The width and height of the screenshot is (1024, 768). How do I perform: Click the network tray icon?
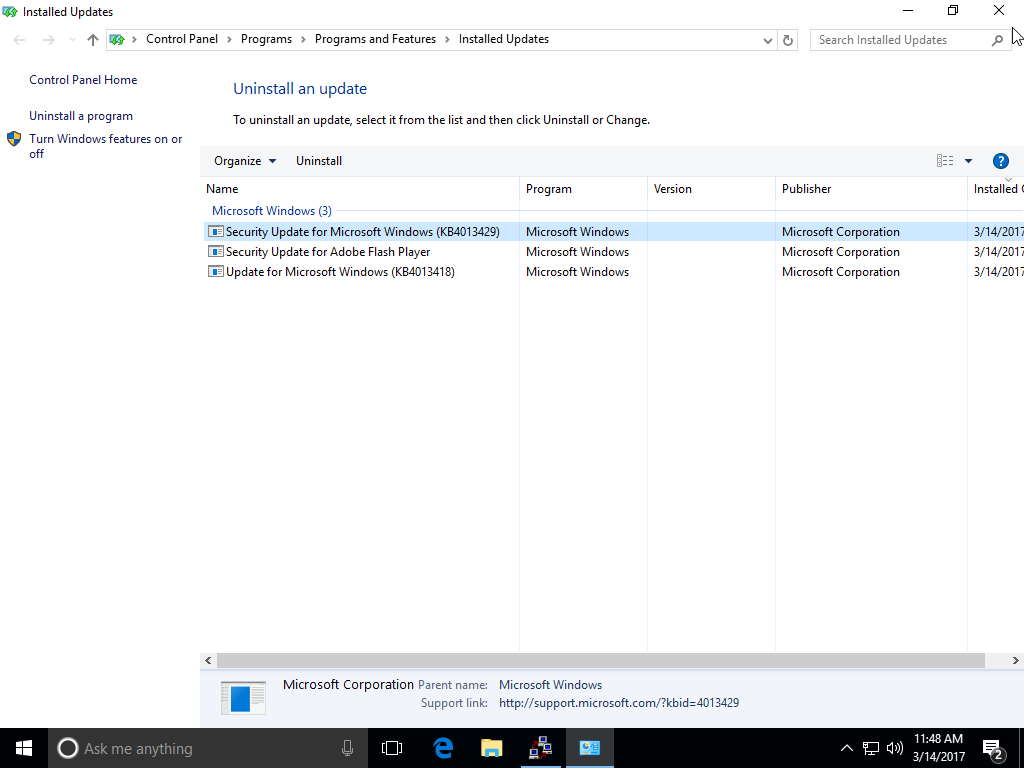click(x=871, y=748)
